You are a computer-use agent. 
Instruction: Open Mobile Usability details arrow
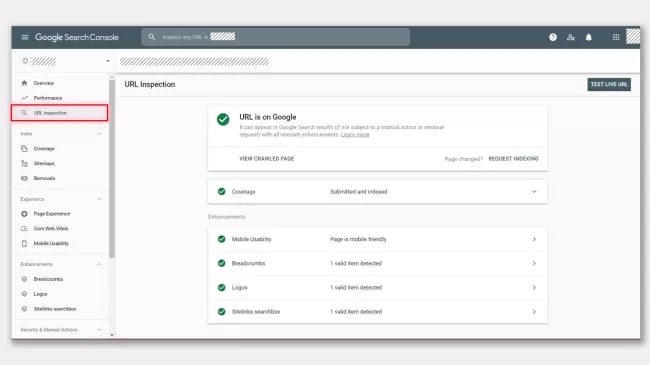(x=534, y=239)
